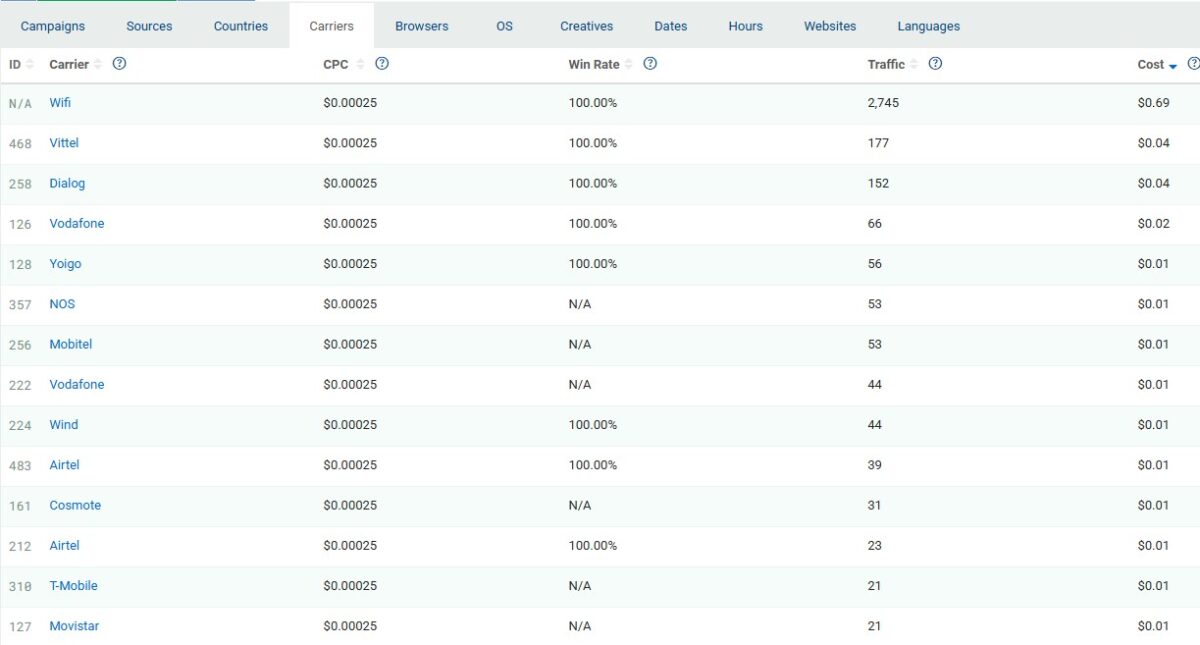Select N/A ID in Wifi row

click(x=20, y=103)
